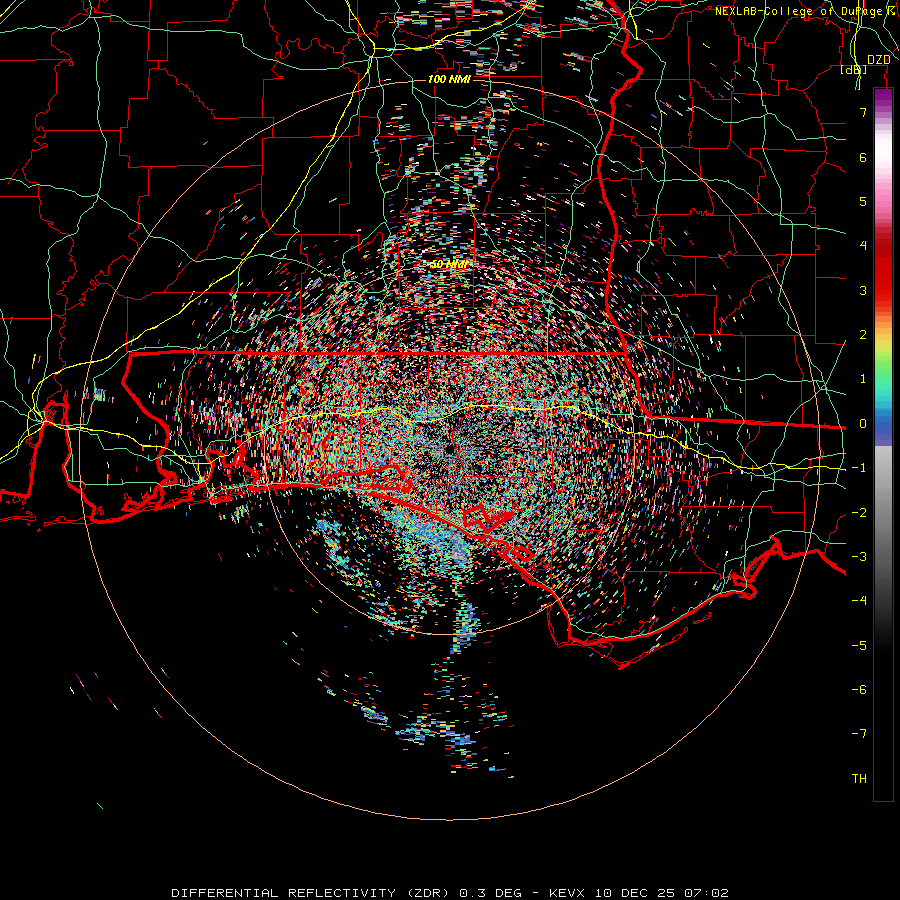This screenshot has height=900, width=900.
Task: Click the "3" value on the dB scale
Action: click(x=863, y=290)
